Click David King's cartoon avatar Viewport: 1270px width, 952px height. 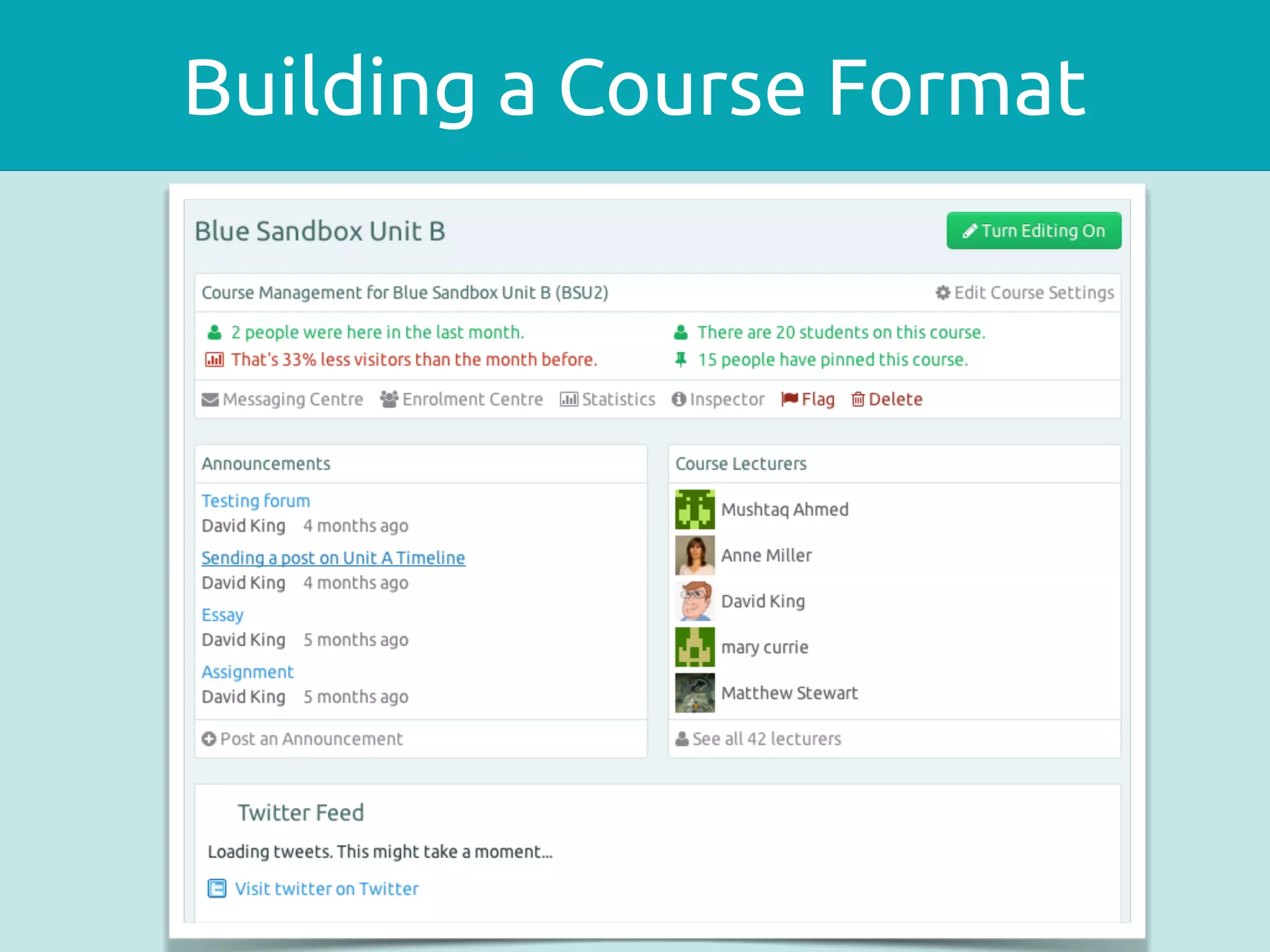(695, 601)
